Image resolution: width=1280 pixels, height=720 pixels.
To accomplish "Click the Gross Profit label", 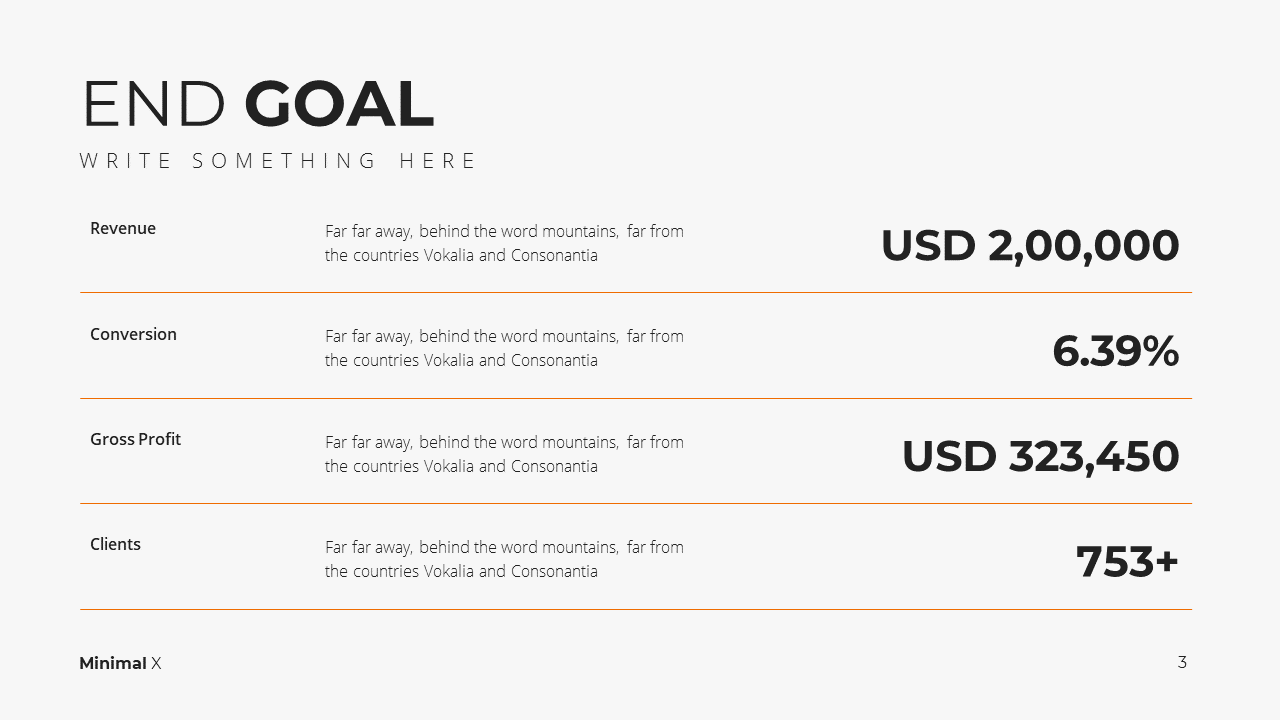I will [x=135, y=439].
